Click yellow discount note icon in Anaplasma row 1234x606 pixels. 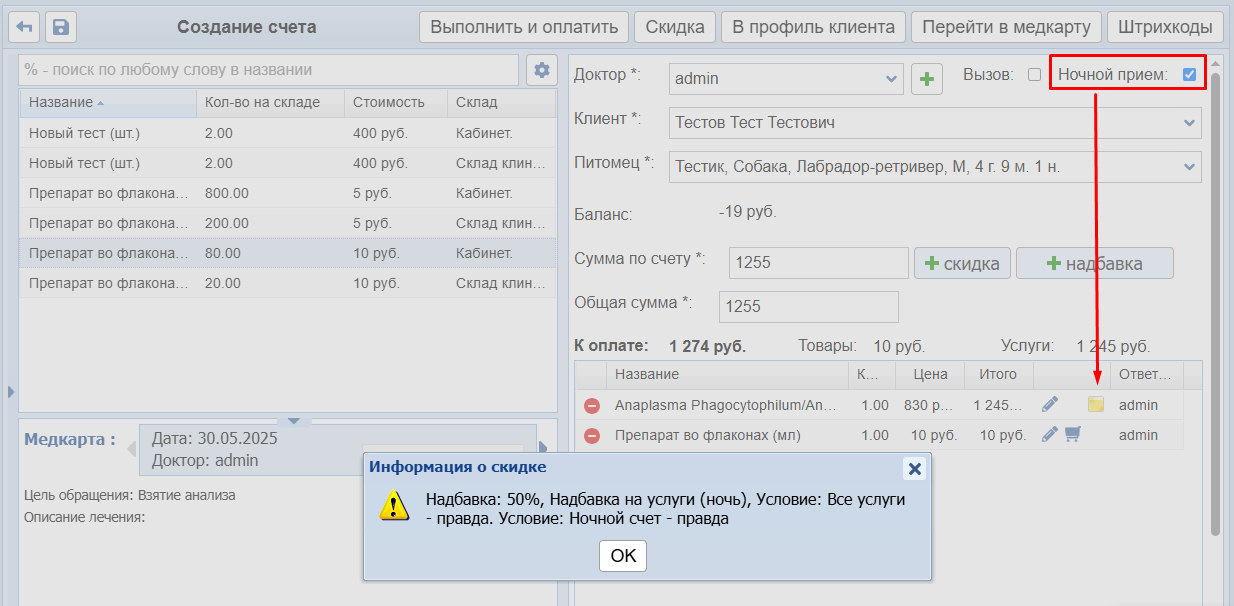pos(1096,405)
